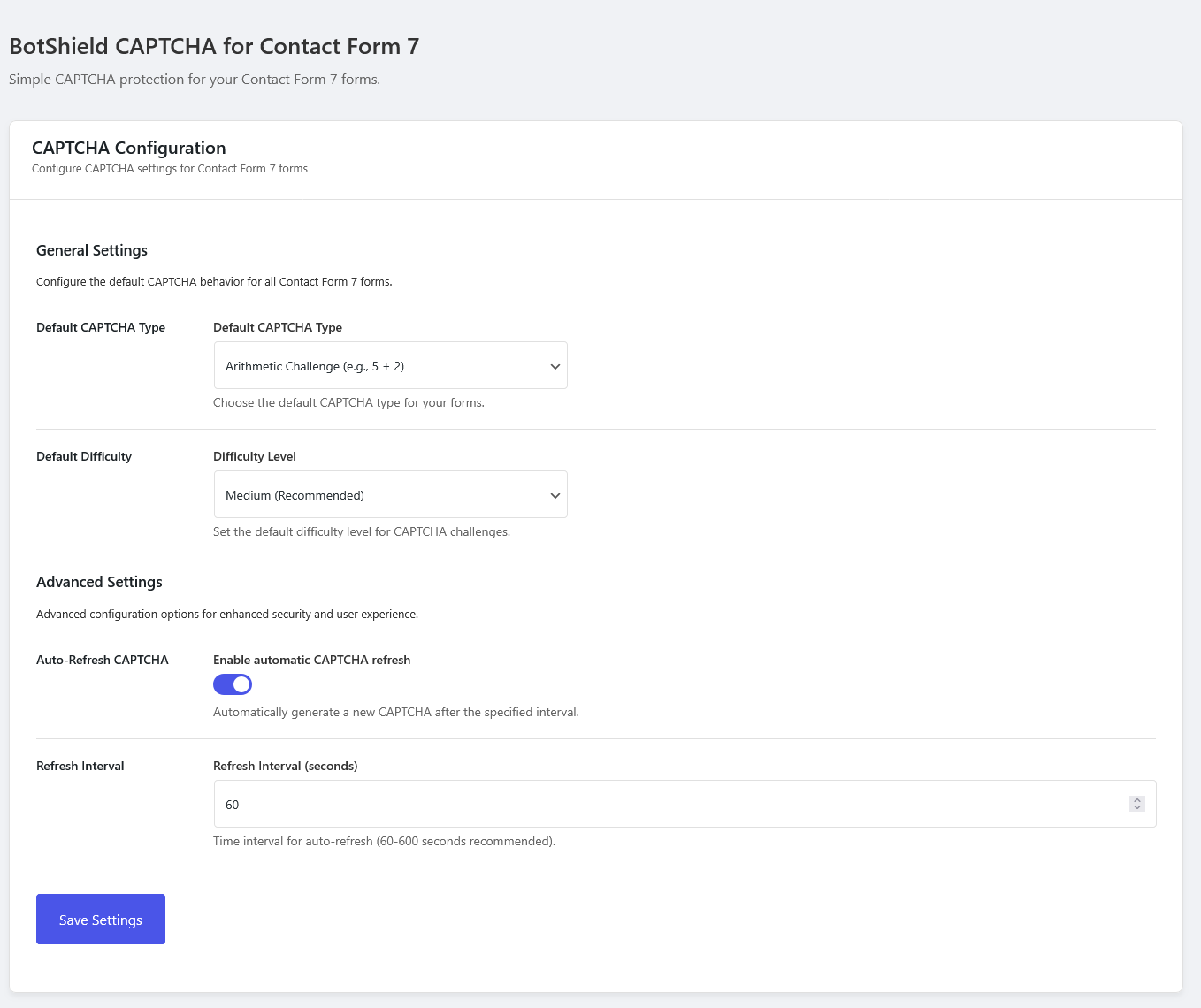Screen dimensions: 1201x1008
Task: Click the BotShield CAPTCHA page title
Action: point(213,46)
